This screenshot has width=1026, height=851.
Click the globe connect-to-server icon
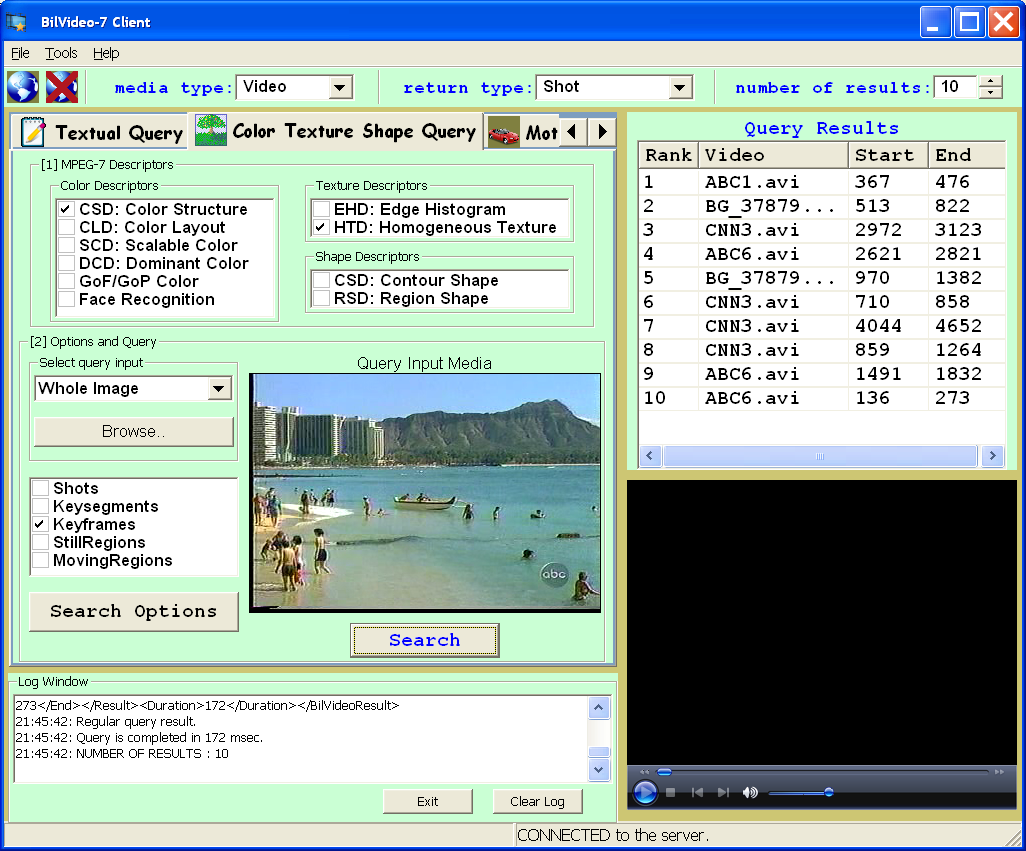point(22,87)
